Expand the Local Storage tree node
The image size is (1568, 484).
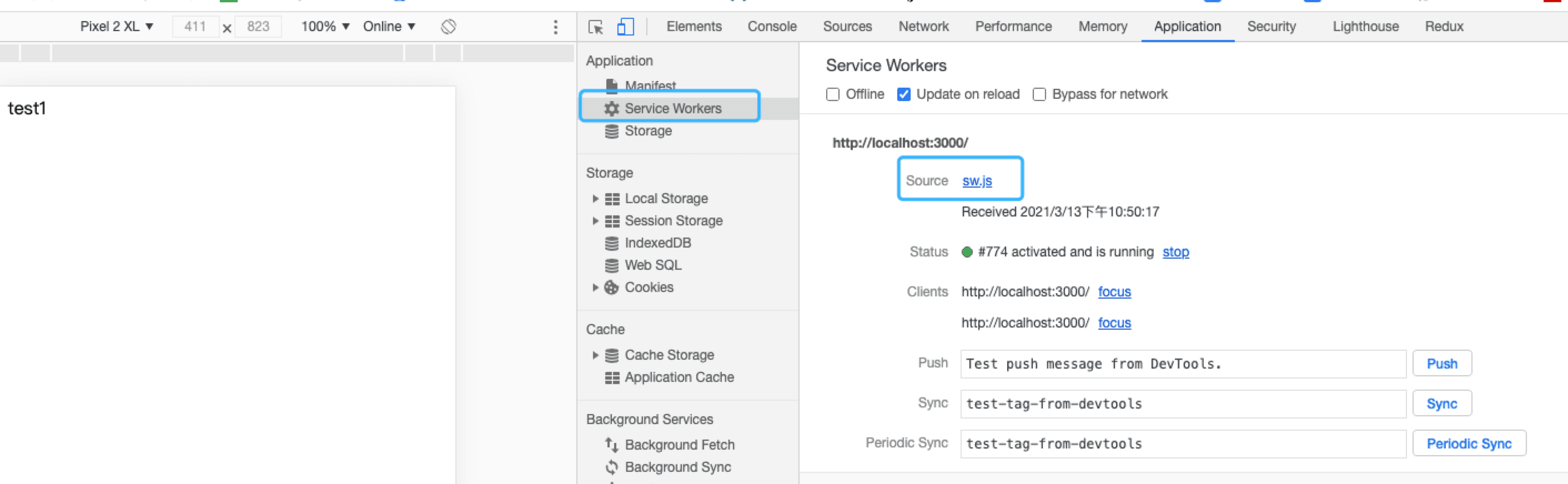(595, 199)
